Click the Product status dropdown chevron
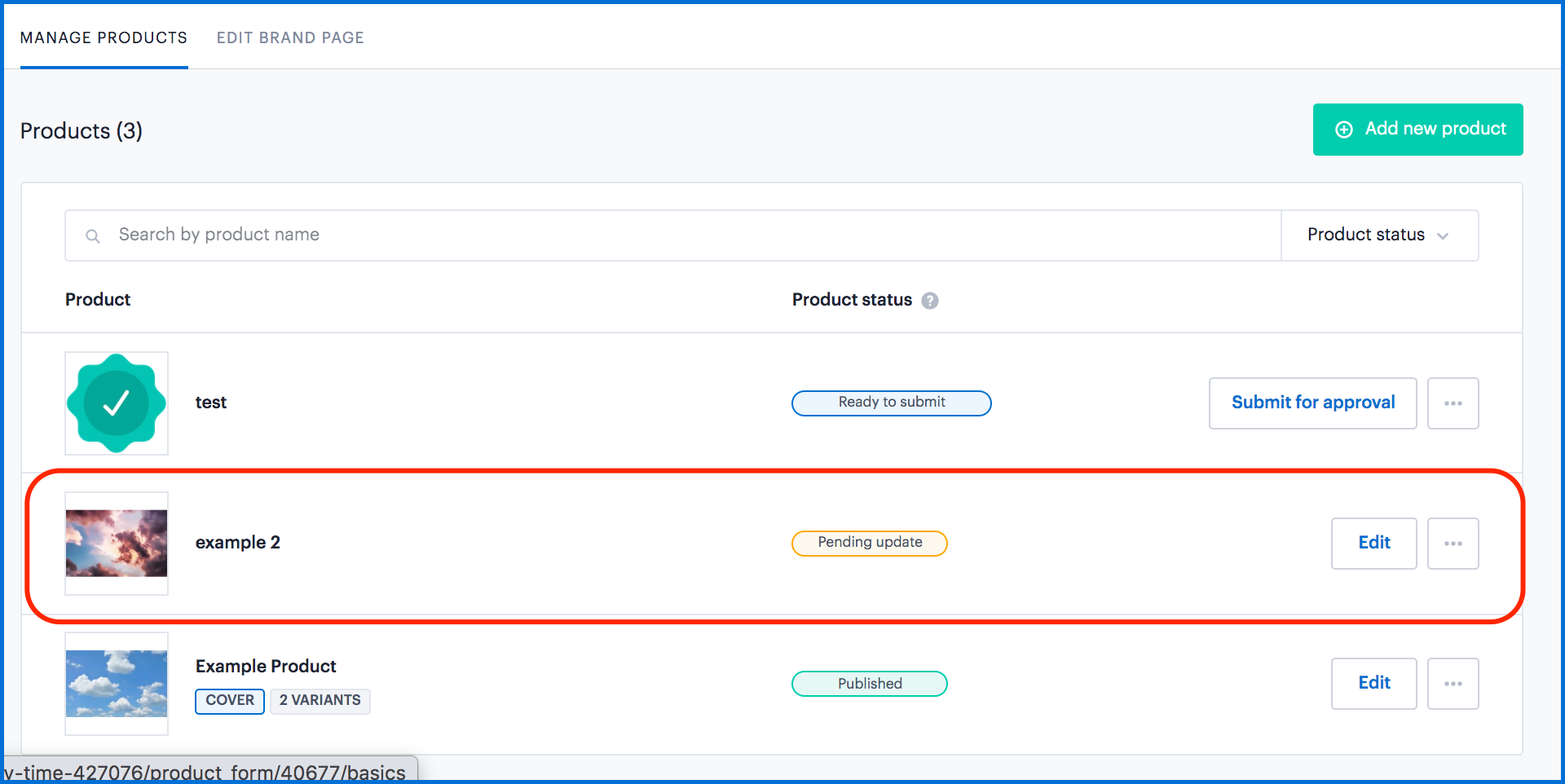 [1443, 236]
